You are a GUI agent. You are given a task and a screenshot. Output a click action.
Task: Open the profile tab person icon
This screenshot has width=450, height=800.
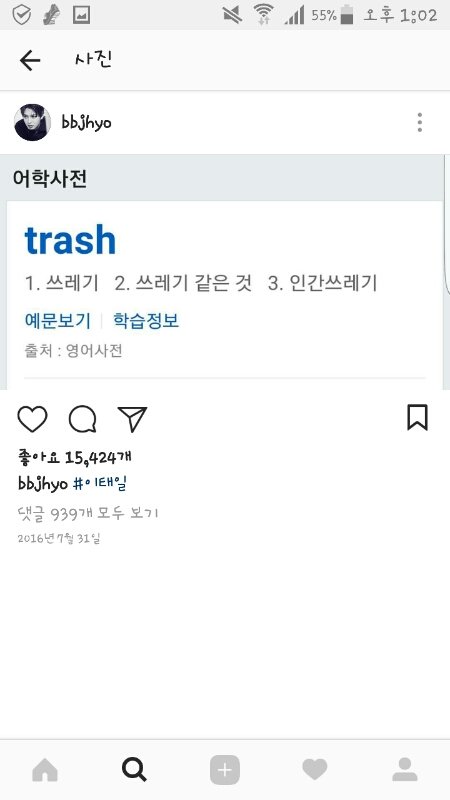405,769
